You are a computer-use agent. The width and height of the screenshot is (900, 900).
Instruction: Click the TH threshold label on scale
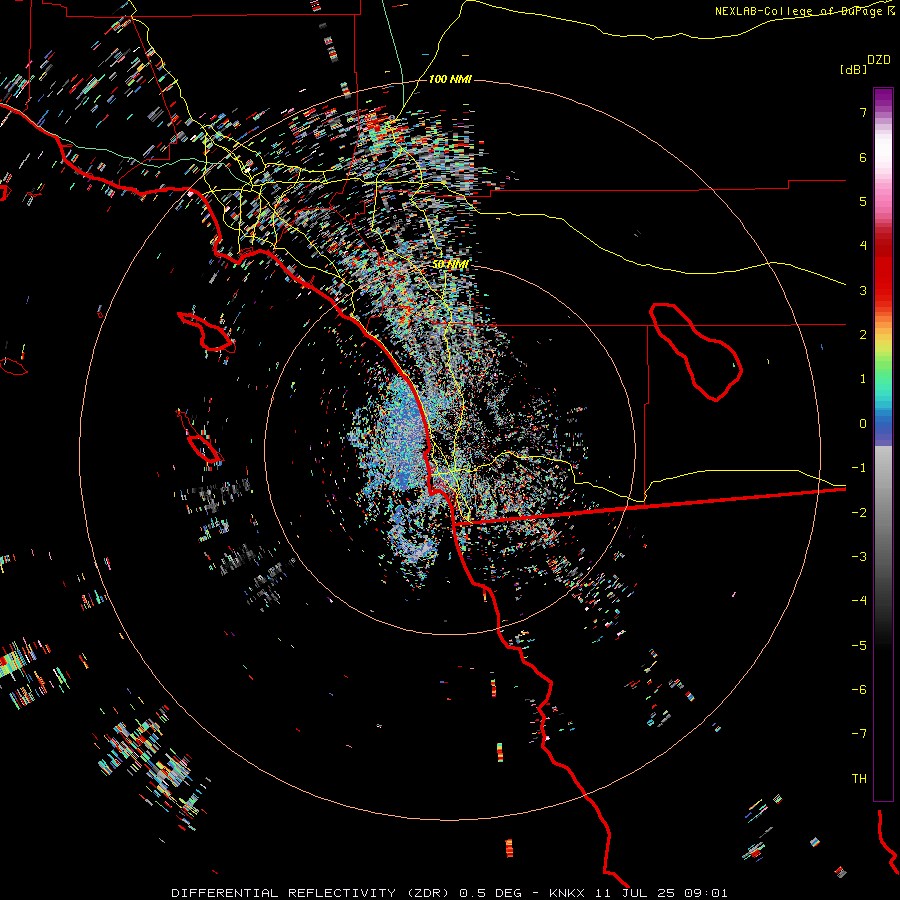[x=859, y=779]
